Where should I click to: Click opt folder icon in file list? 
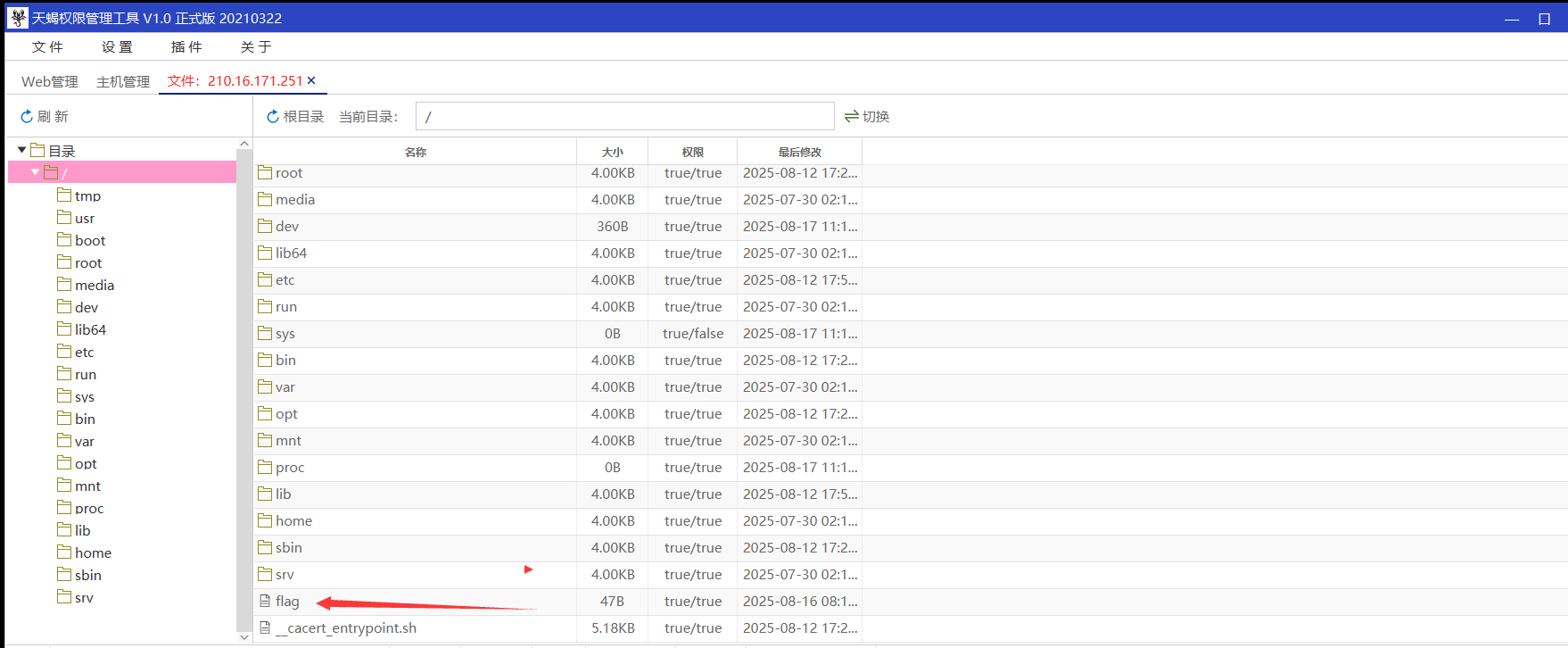265,413
